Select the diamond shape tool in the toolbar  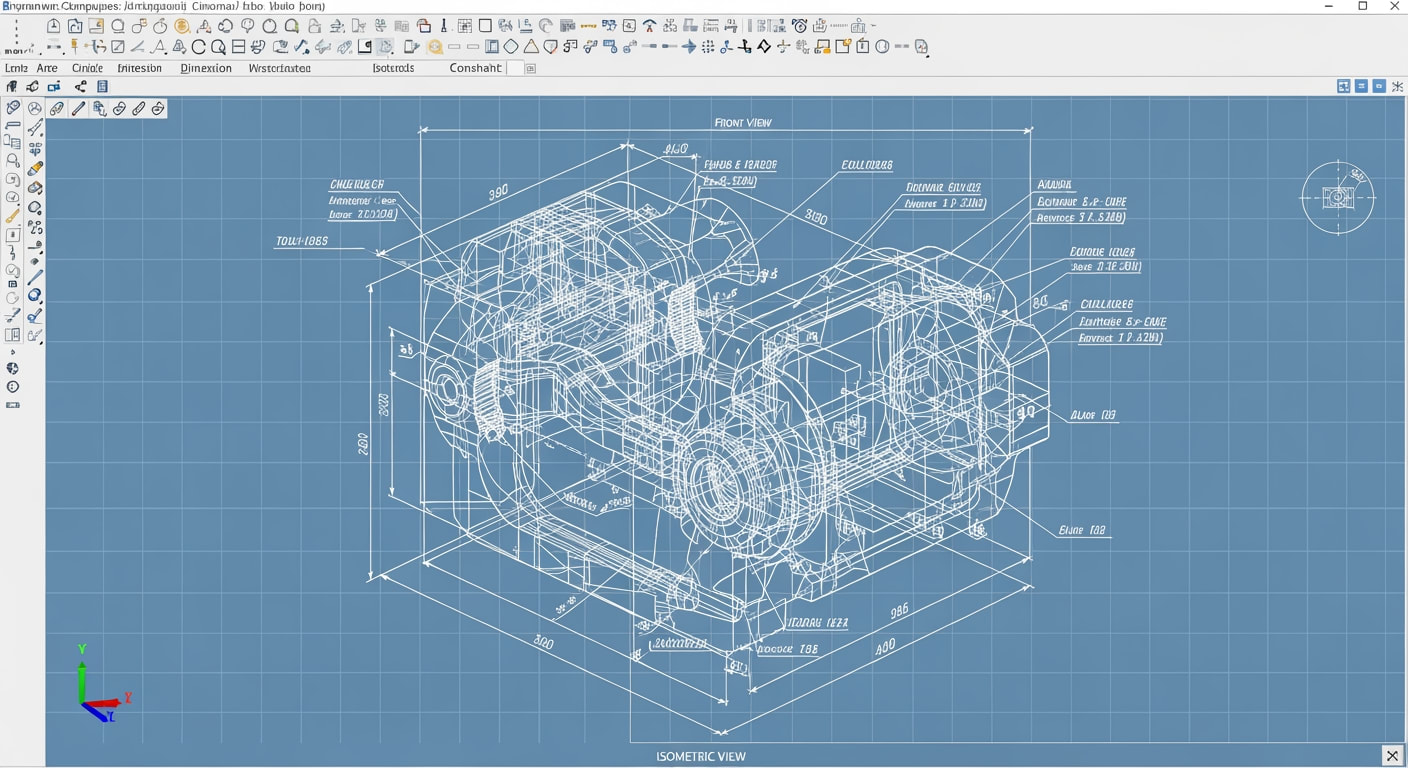pos(511,47)
